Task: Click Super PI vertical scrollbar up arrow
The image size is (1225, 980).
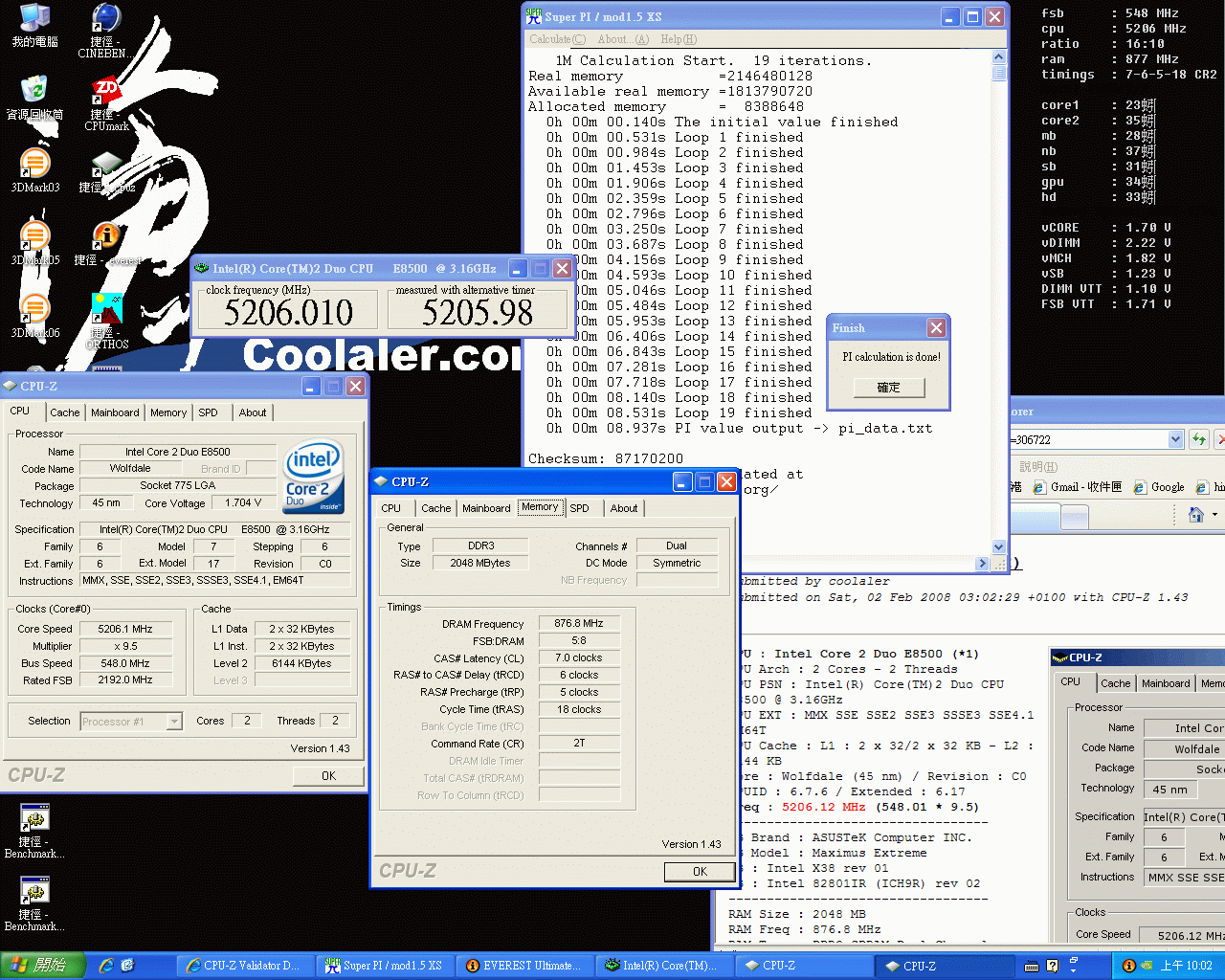Action: [x=999, y=57]
